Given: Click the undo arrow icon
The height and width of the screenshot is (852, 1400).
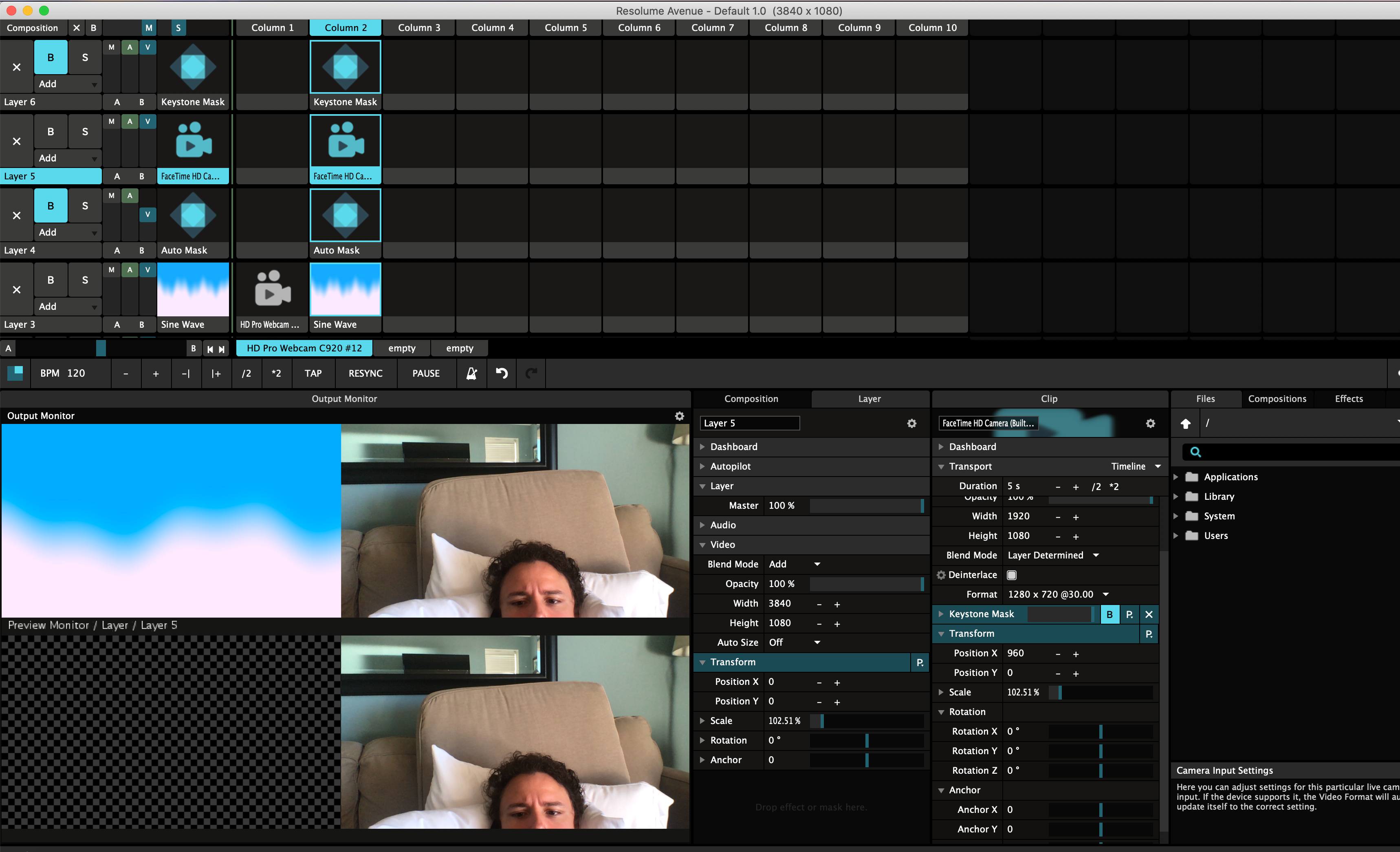Looking at the screenshot, I should pos(501,373).
